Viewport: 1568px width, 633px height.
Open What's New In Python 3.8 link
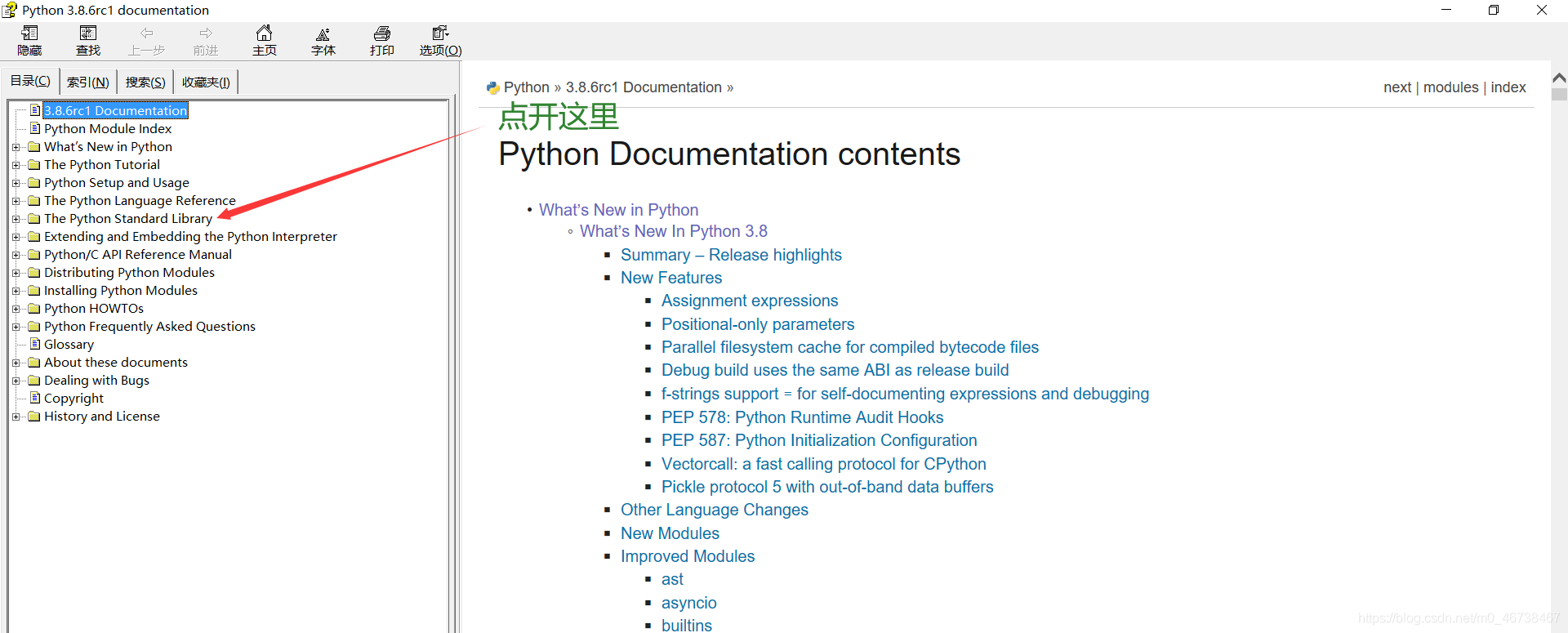point(674,231)
